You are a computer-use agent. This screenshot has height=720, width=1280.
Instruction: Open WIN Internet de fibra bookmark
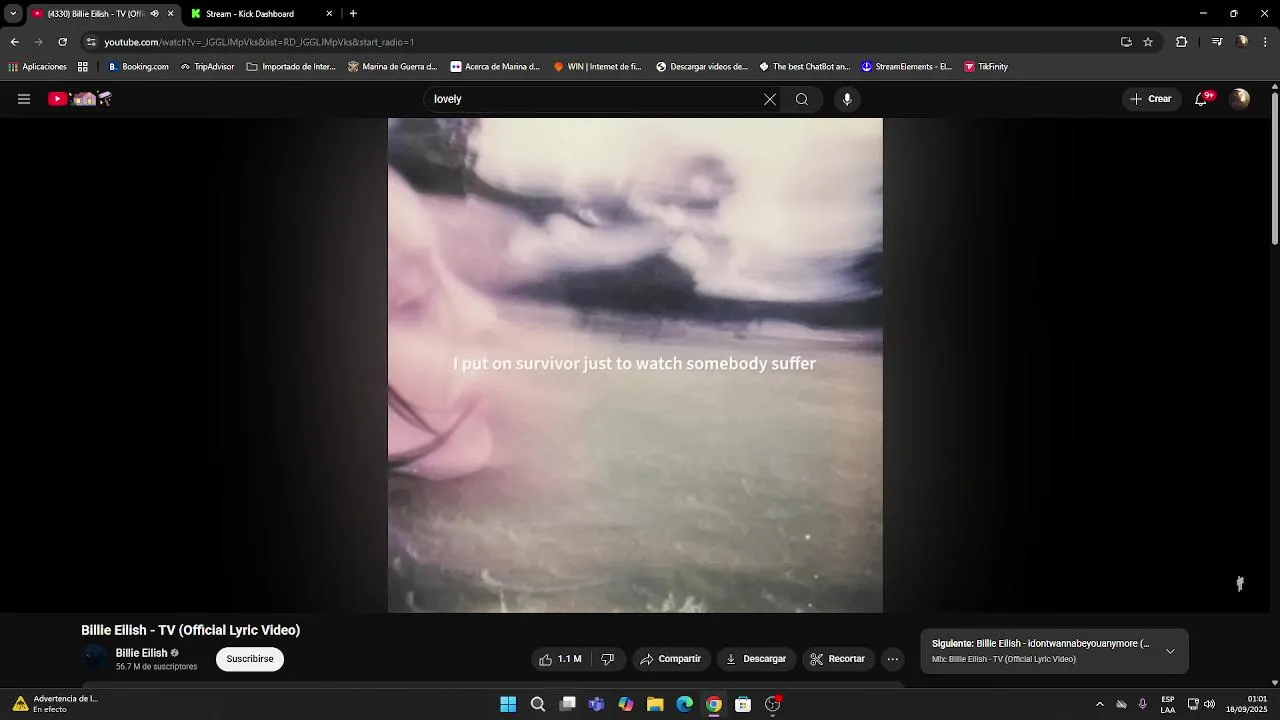coord(597,67)
